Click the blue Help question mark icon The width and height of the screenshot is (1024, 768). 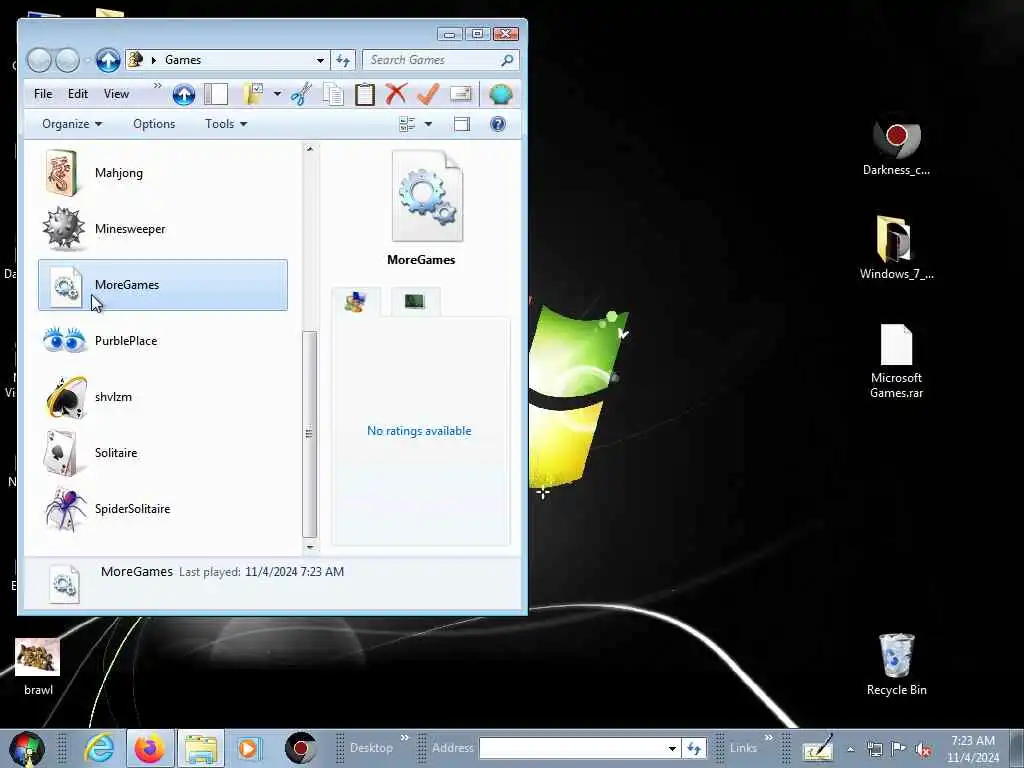click(x=498, y=124)
